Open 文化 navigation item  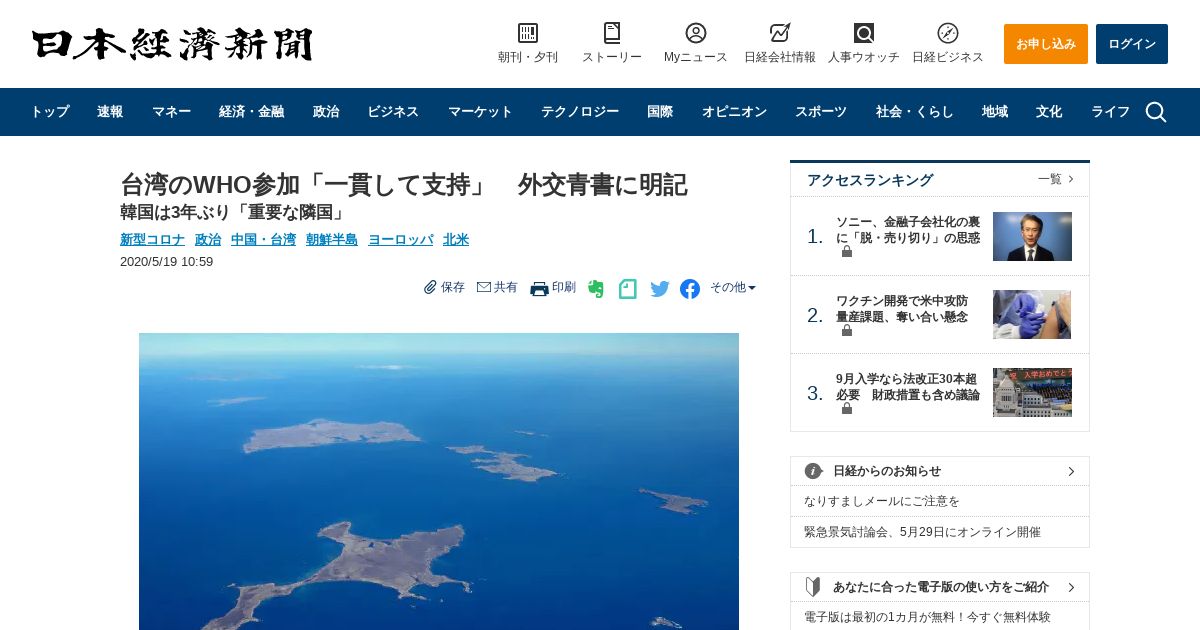[x=1049, y=112]
